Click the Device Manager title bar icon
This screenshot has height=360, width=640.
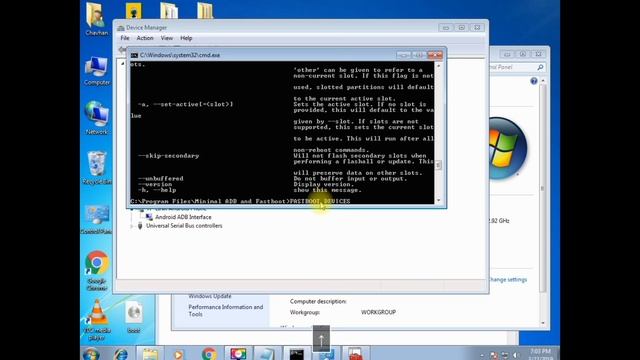coord(121,28)
